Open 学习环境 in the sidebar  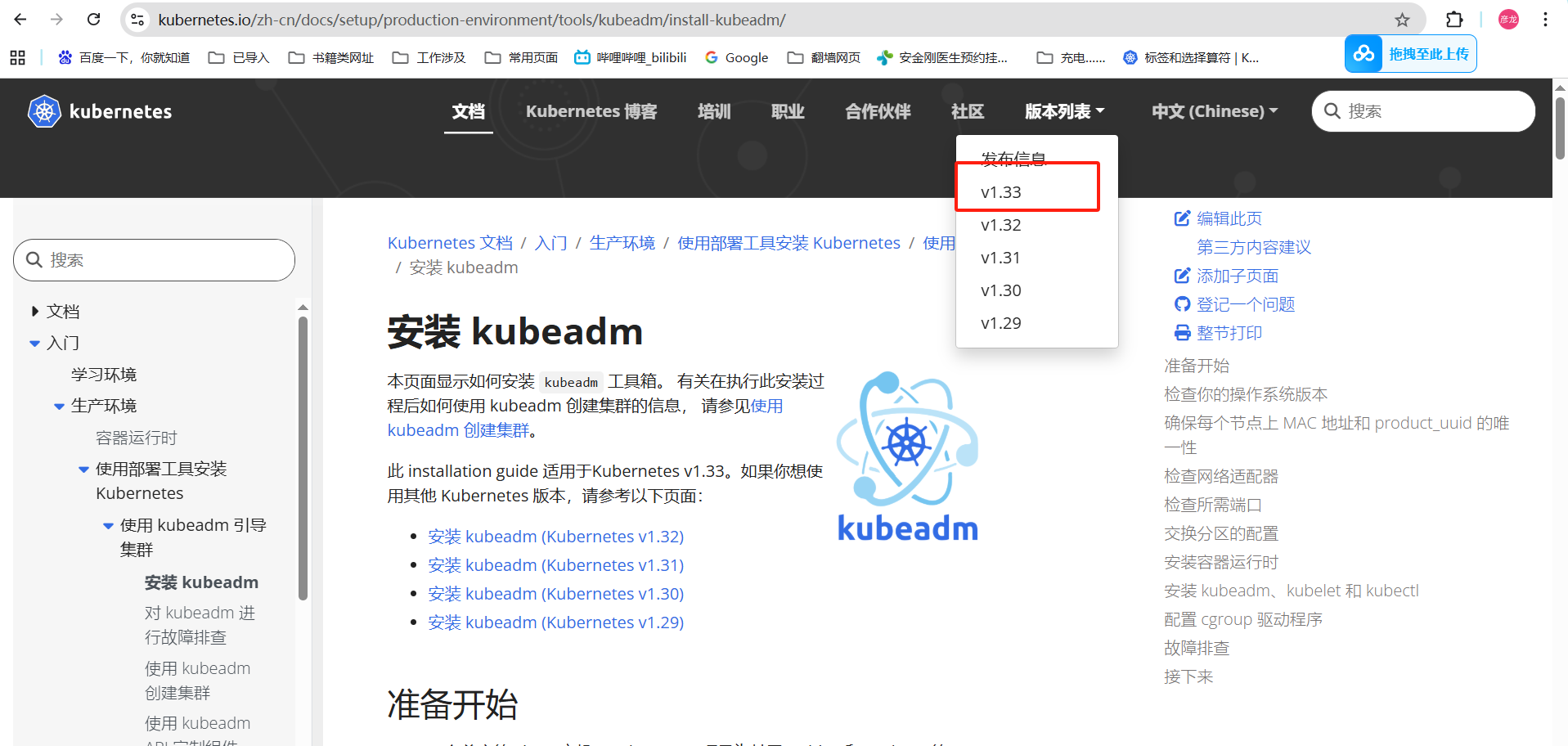(x=104, y=375)
